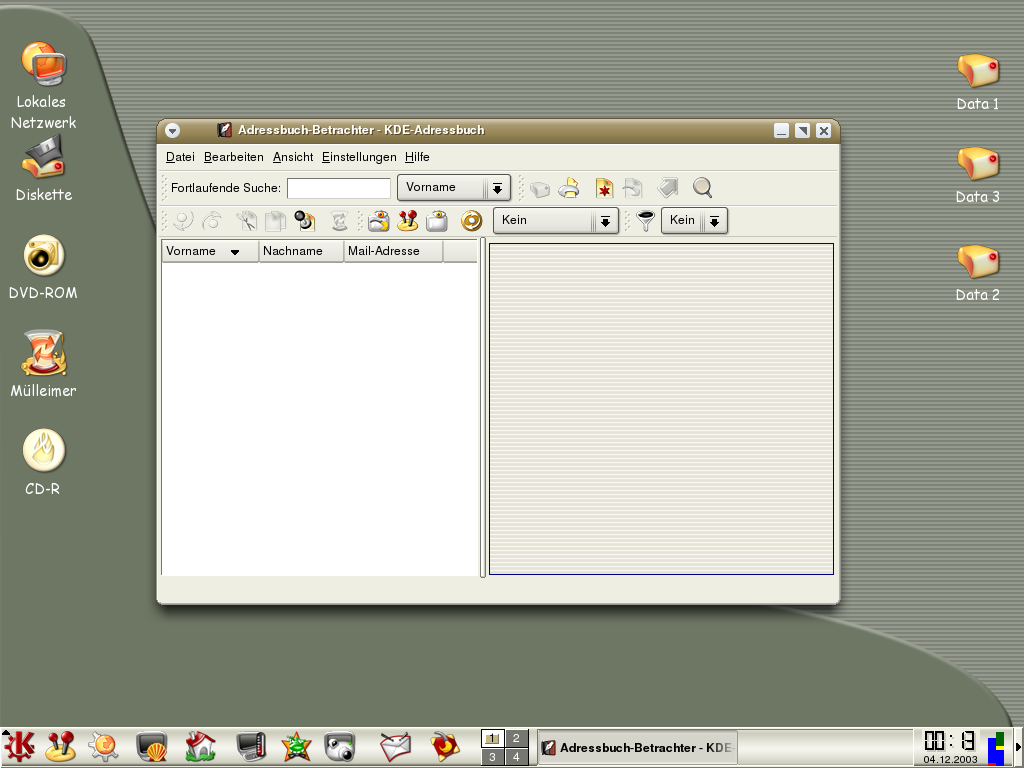Select virtual desktop 1 in the pager
Image resolution: width=1024 pixels, height=768 pixels.
(492, 738)
